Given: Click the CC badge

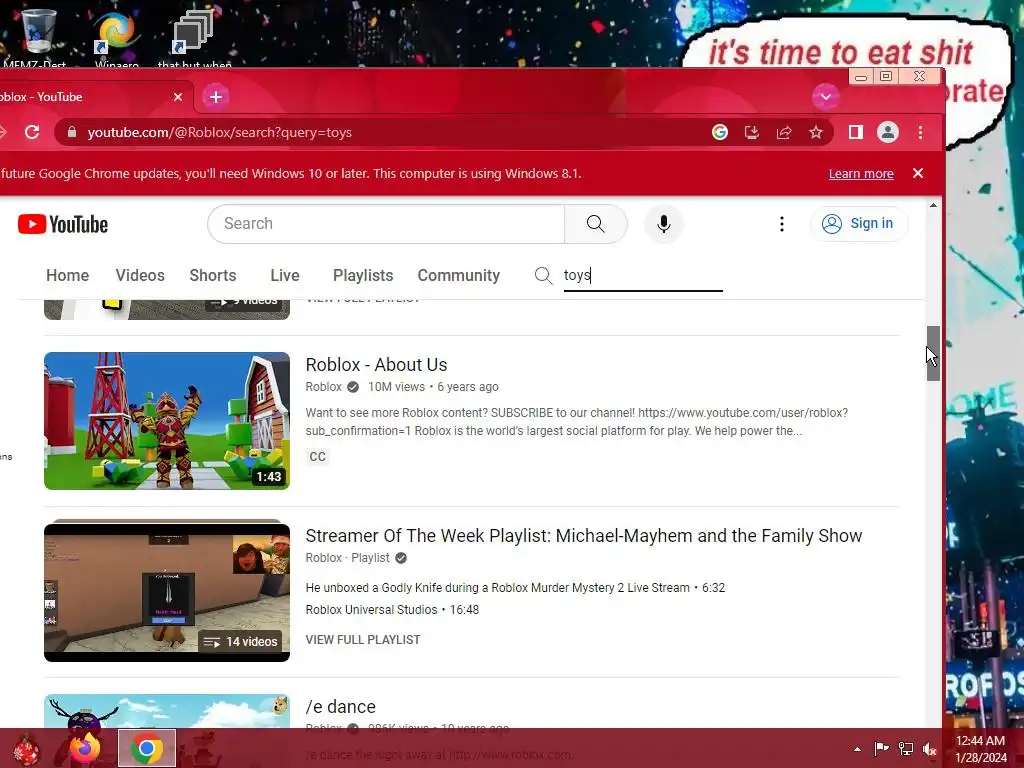Looking at the screenshot, I should pyautogui.click(x=317, y=456).
